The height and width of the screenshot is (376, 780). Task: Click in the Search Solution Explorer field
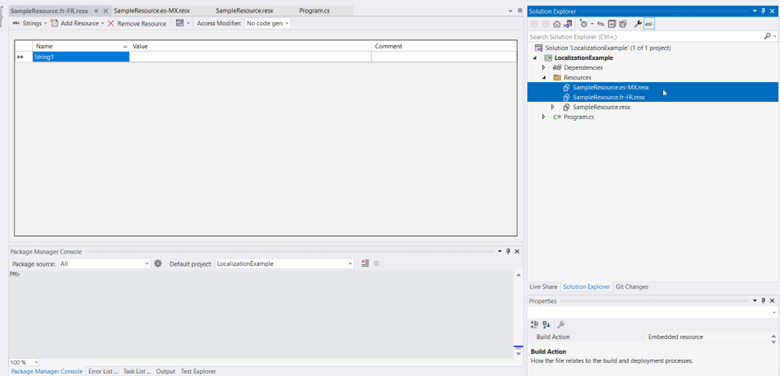[645, 36]
